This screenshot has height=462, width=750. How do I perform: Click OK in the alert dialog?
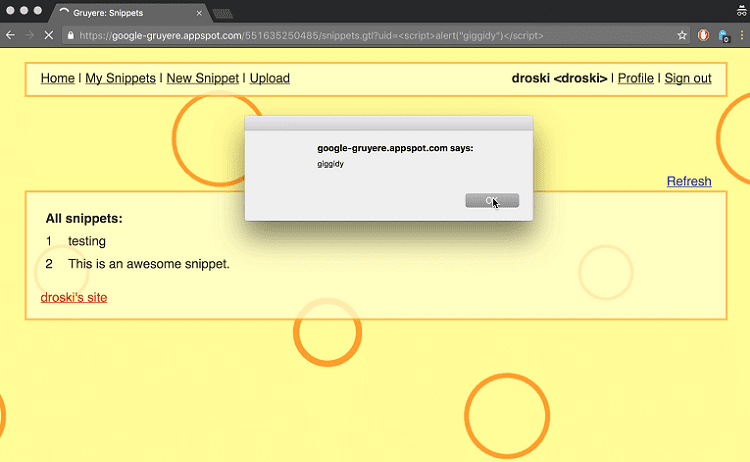click(492, 200)
